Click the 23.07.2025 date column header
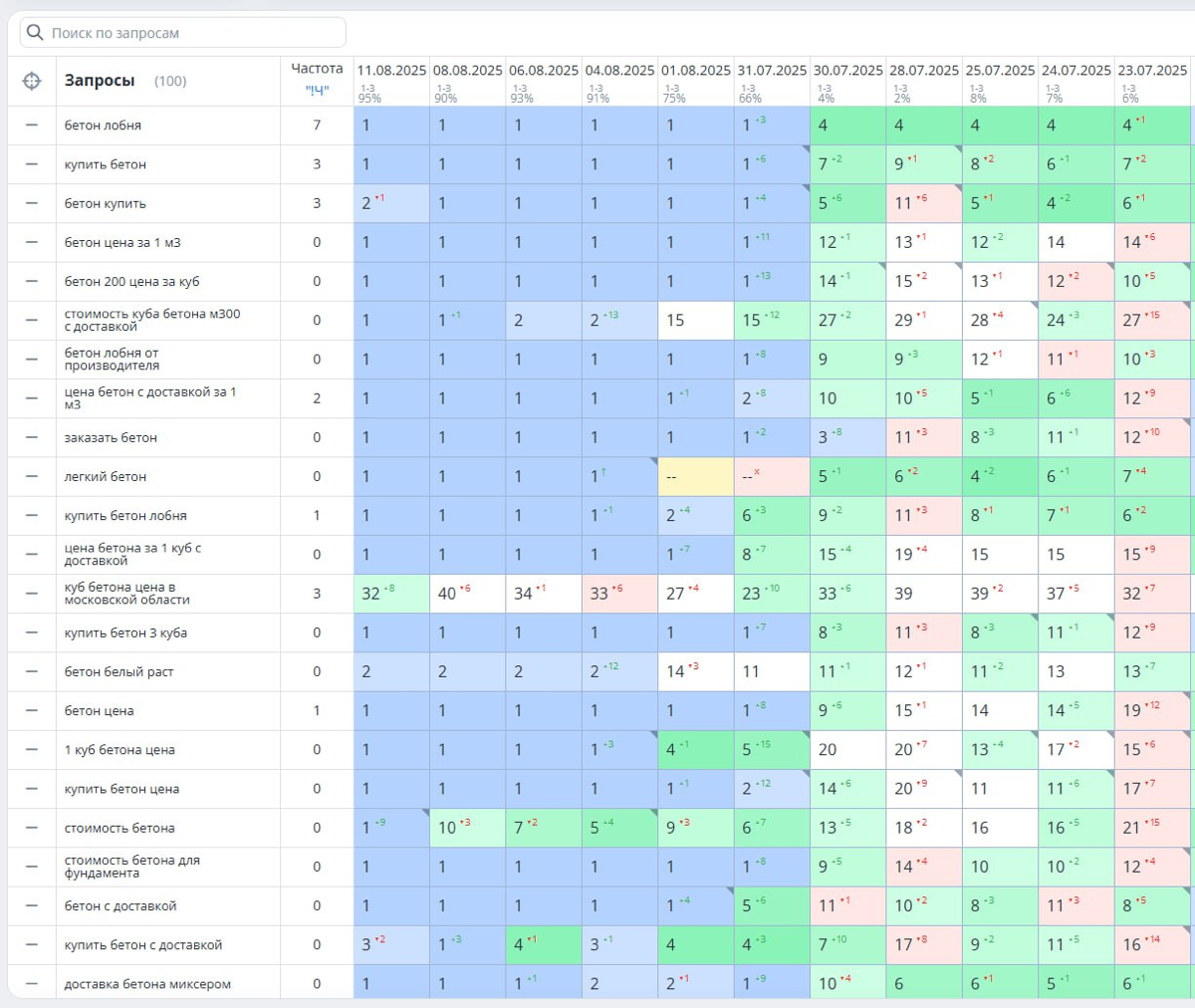This screenshot has height=1008, width=1195. click(1152, 71)
